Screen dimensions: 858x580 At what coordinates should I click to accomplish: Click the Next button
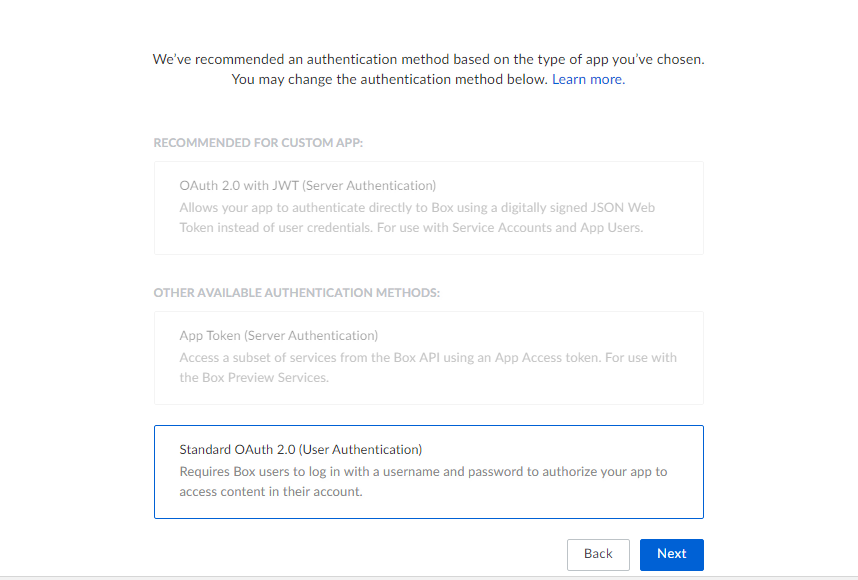coord(671,554)
